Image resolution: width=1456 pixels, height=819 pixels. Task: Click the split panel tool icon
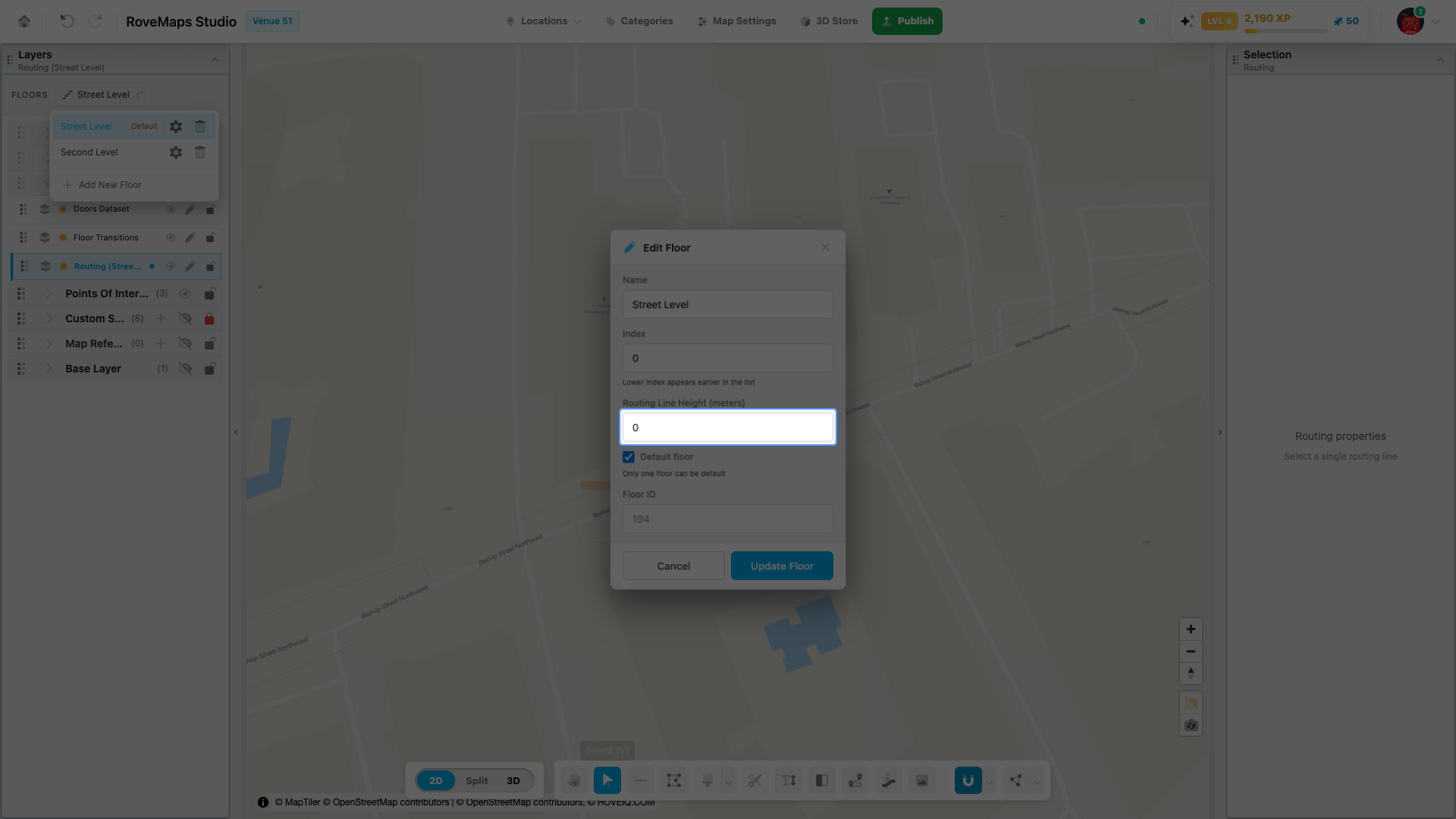822,780
